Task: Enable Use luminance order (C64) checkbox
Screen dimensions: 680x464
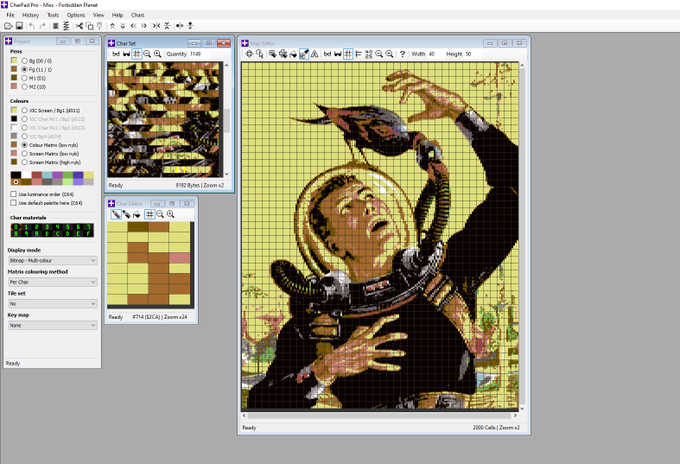Action: tap(13, 194)
